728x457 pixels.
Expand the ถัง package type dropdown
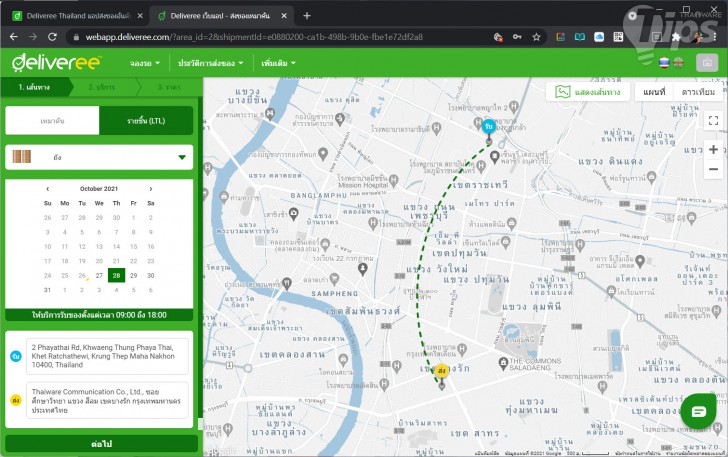tap(99, 157)
